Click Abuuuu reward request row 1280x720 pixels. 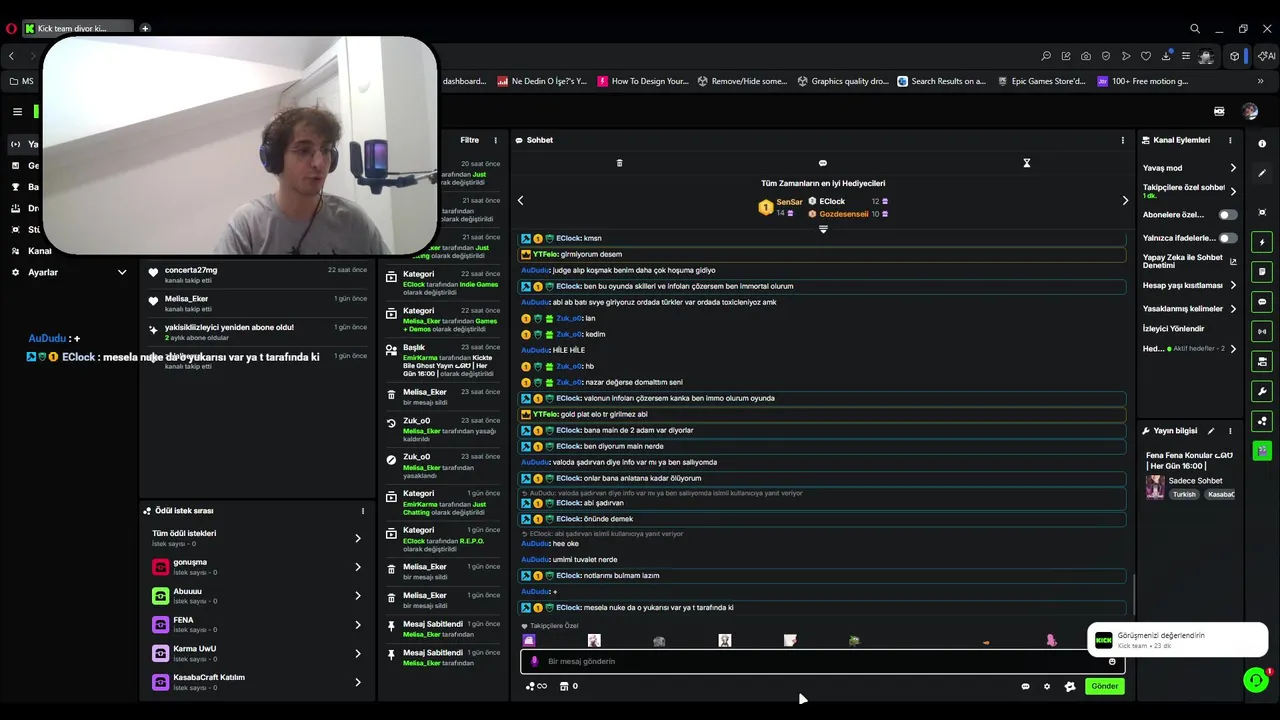[257, 596]
